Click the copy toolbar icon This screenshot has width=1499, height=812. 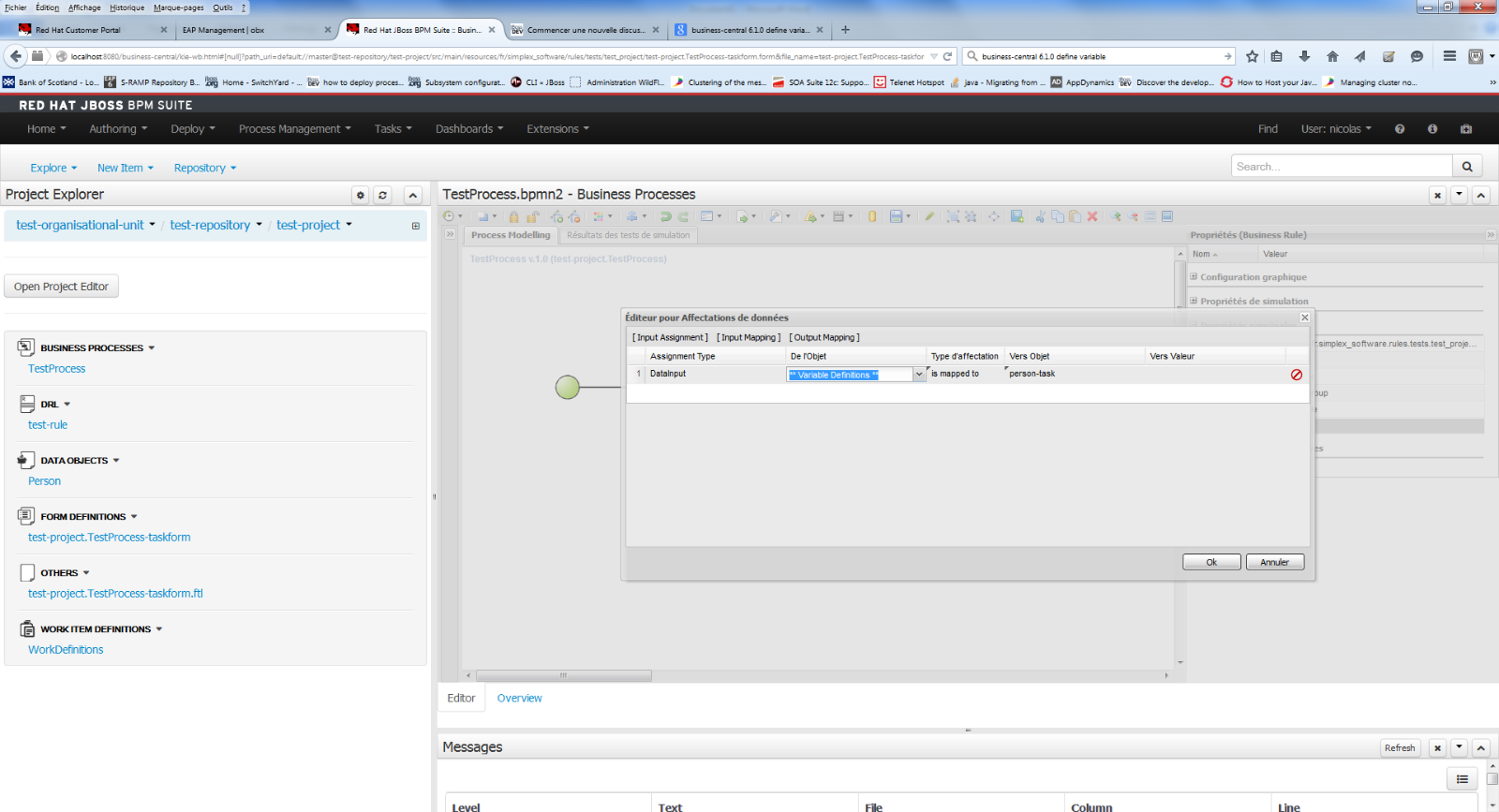click(x=1058, y=216)
